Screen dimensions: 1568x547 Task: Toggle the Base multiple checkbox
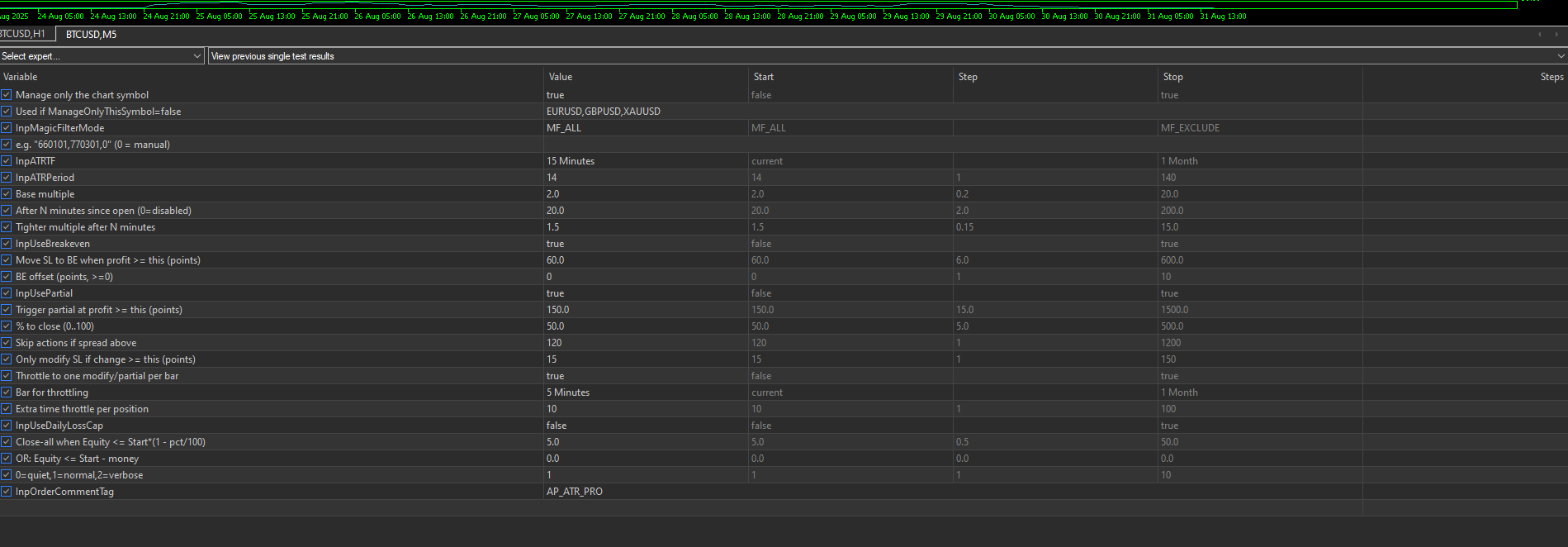7,194
